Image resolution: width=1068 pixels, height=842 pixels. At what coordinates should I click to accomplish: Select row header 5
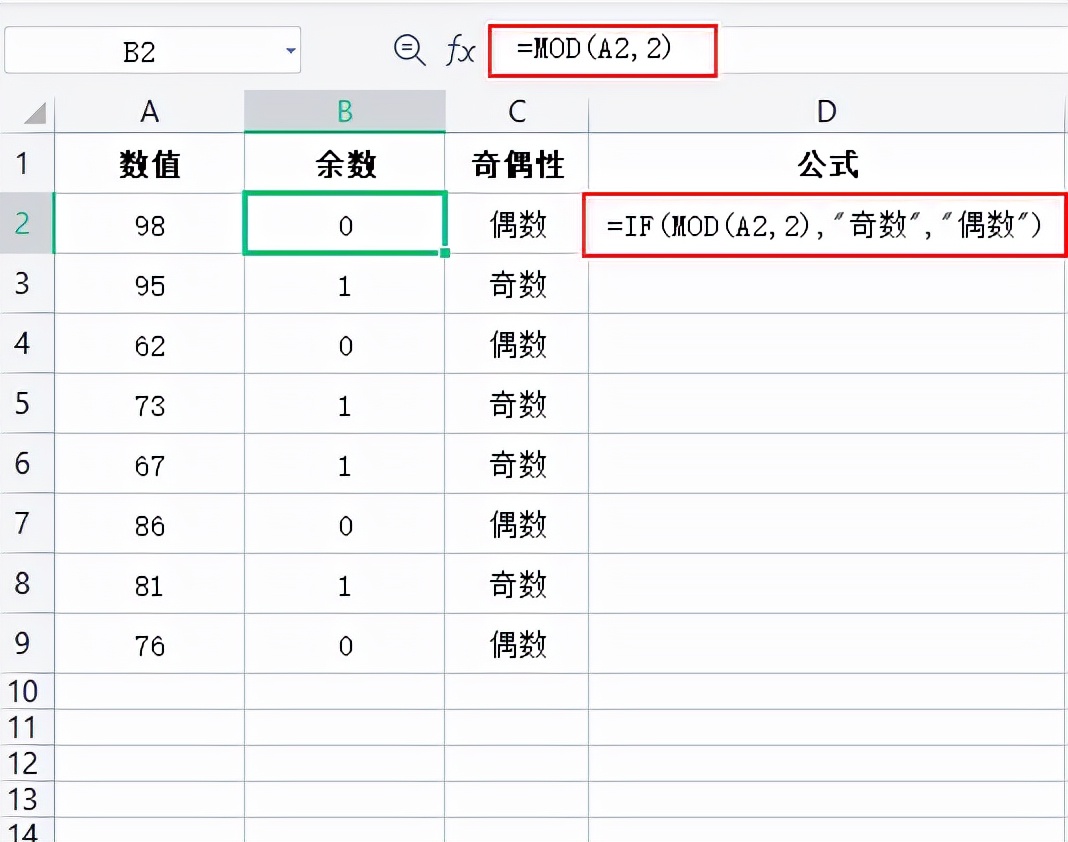pyautogui.click(x=27, y=405)
